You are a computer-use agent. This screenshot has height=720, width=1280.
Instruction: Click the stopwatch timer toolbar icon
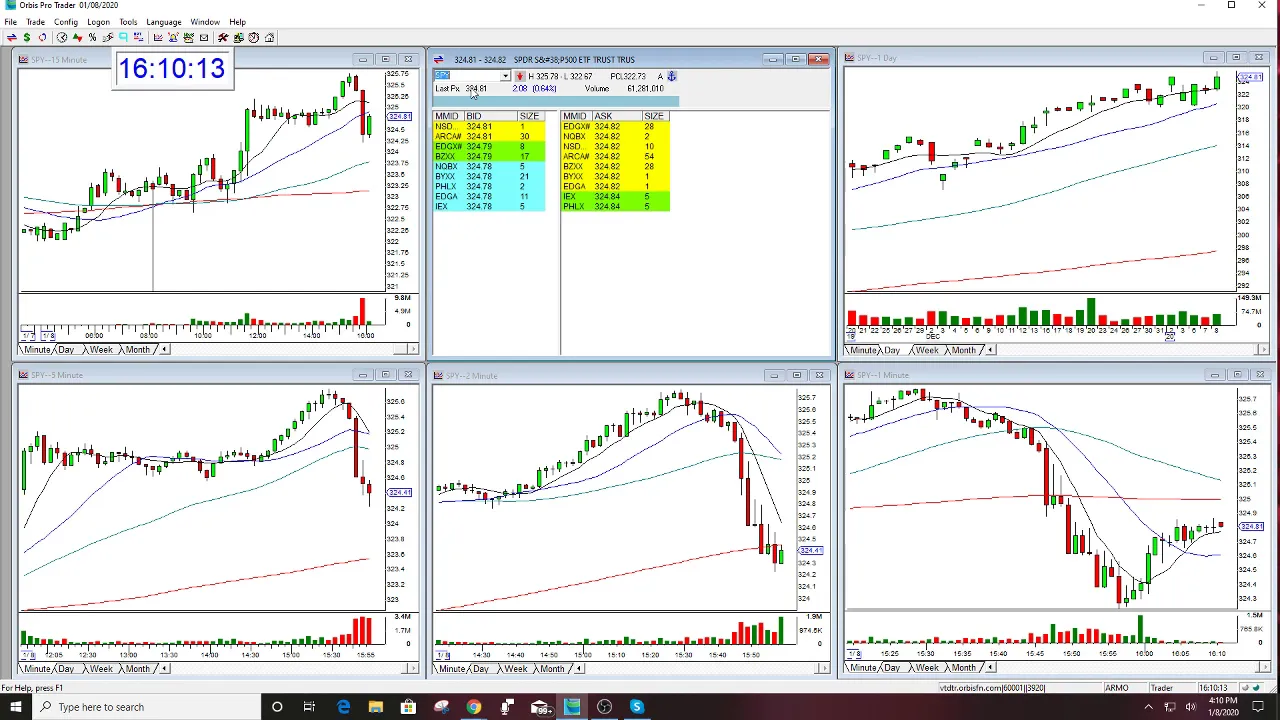(x=254, y=37)
